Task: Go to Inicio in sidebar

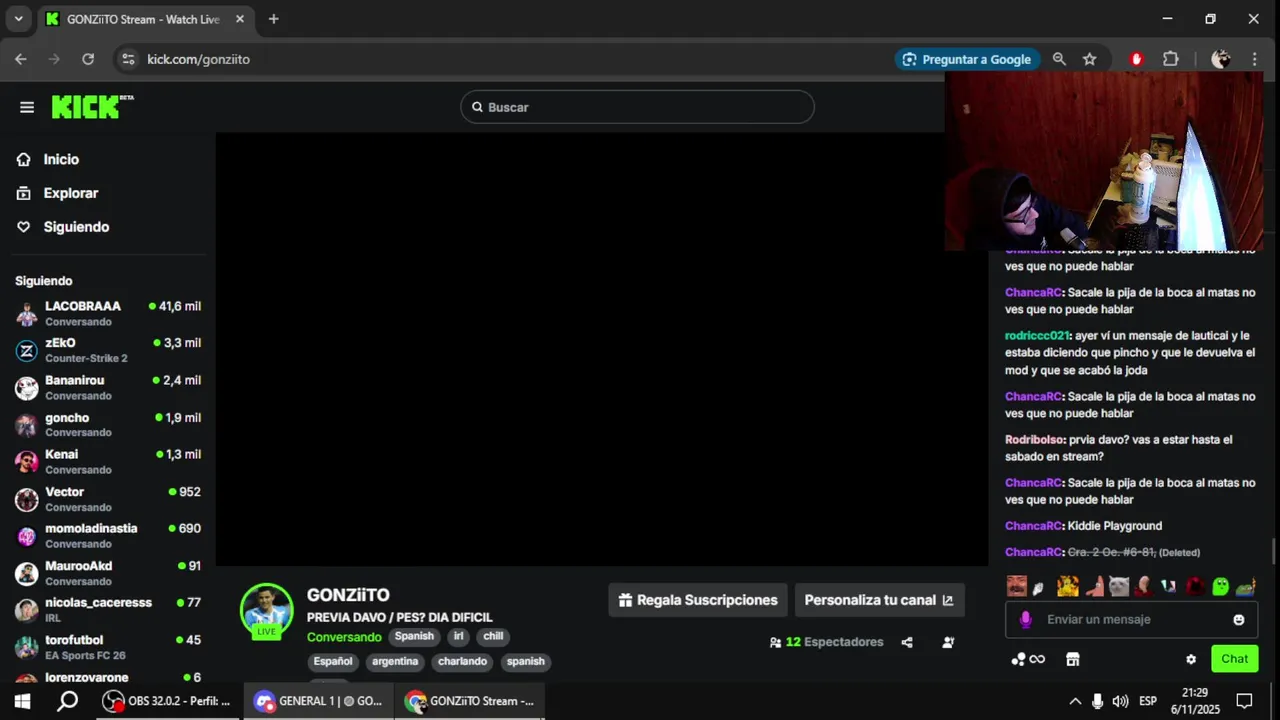Action: pyautogui.click(x=61, y=159)
